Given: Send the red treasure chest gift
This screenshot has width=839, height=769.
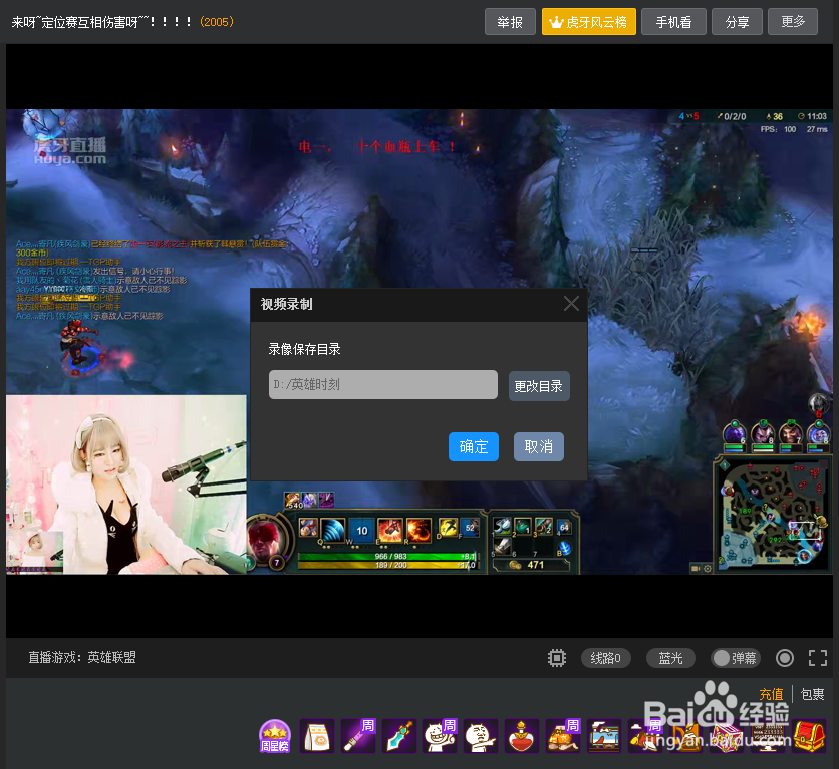Looking at the screenshot, I should [x=809, y=736].
